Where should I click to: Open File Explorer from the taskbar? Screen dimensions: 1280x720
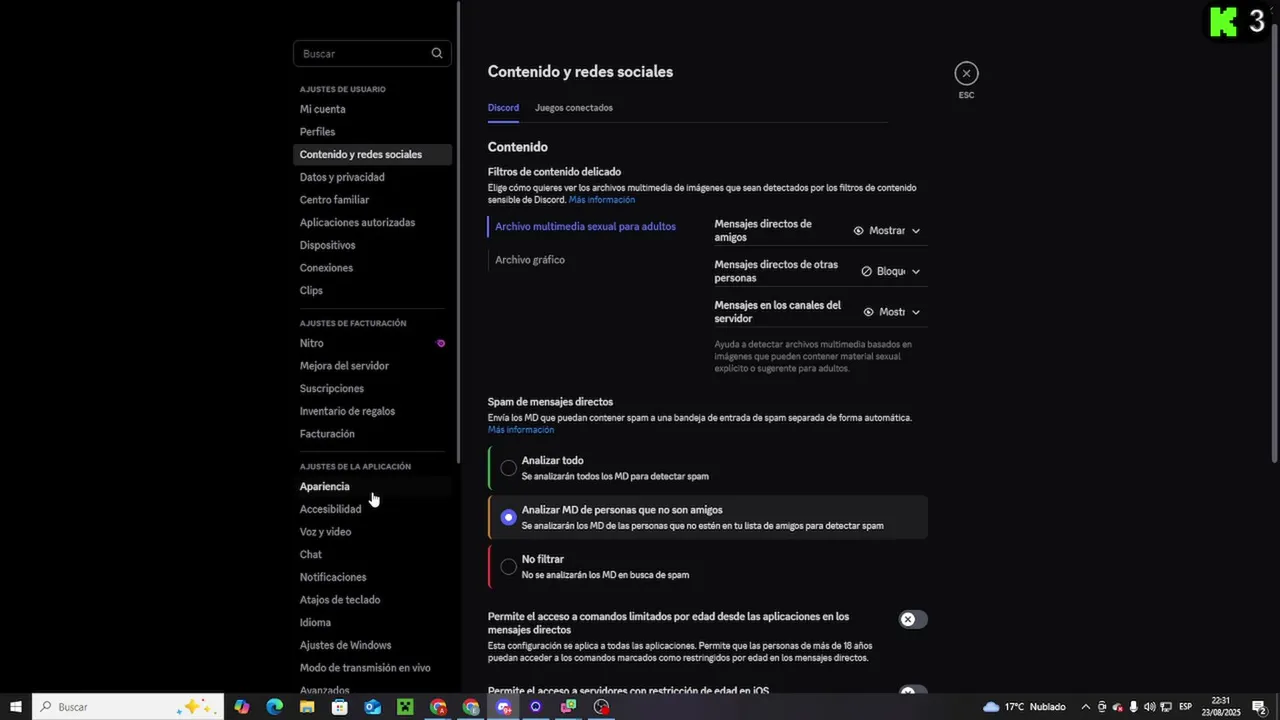(x=307, y=707)
